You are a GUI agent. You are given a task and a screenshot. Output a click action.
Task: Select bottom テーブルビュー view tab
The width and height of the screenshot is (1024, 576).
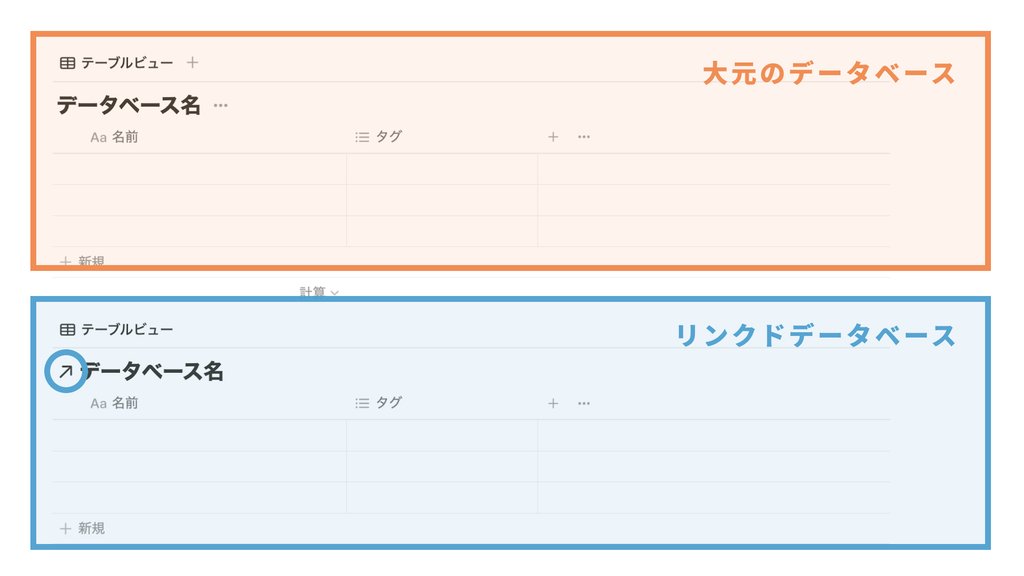point(116,329)
